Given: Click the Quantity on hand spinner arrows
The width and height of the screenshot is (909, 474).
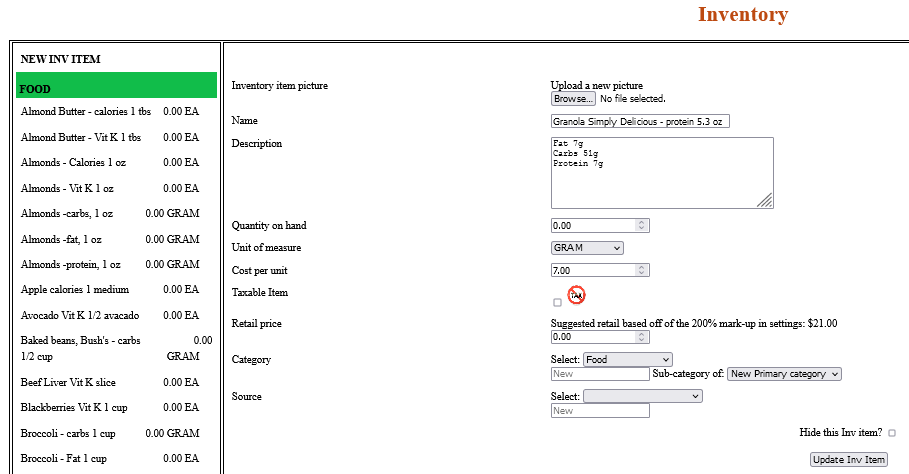Looking at the screenshot, I should coord(642,226).
